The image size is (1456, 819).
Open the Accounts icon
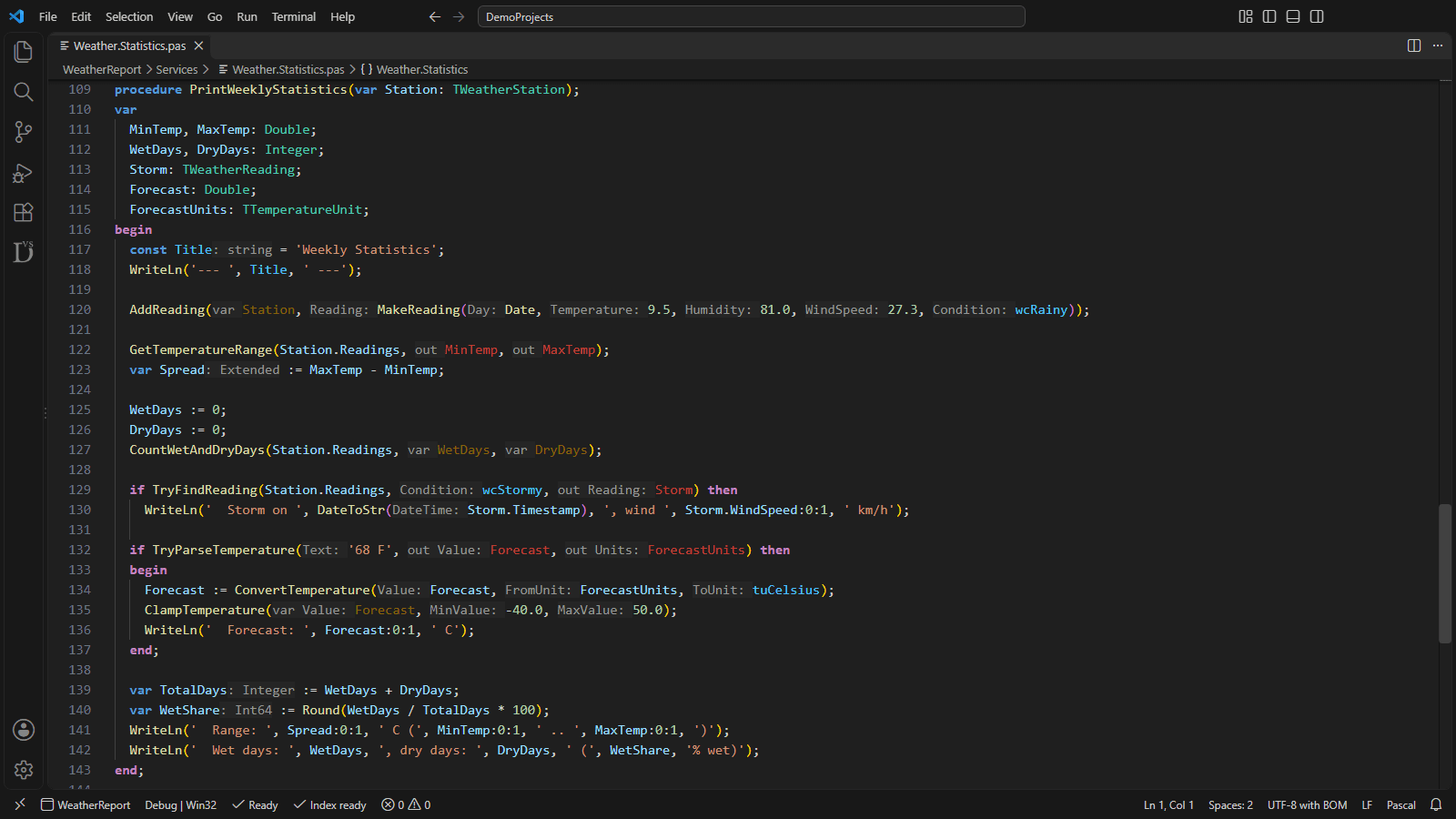click(24, 730)
